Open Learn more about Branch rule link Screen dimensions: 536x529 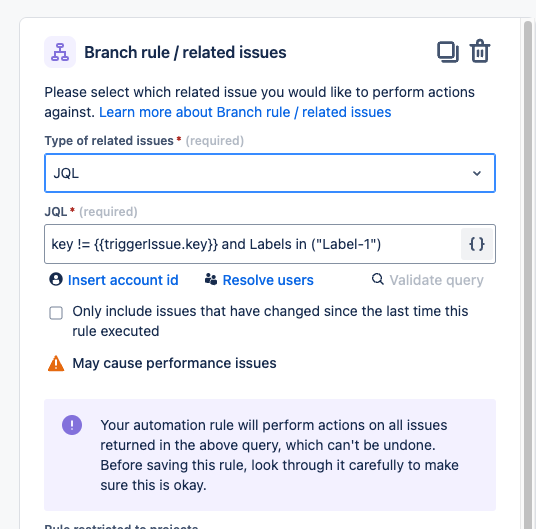(245, 112)
